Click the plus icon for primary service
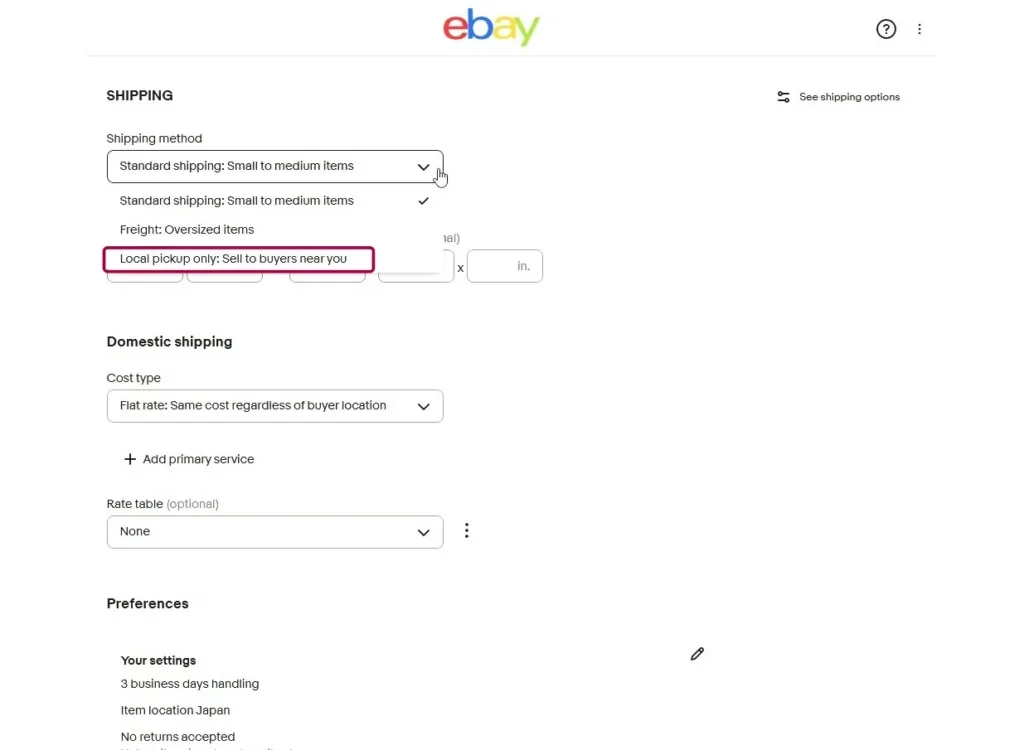 point(129,459)
